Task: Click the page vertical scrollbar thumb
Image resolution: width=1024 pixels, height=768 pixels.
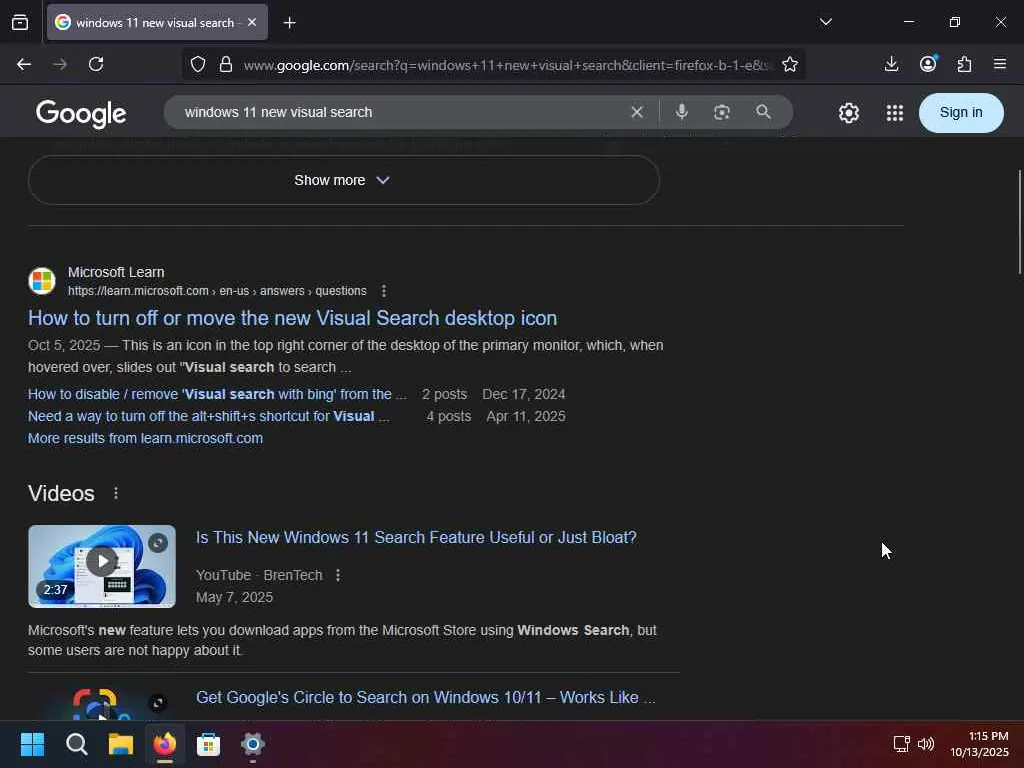Action: click(1019, 222)
